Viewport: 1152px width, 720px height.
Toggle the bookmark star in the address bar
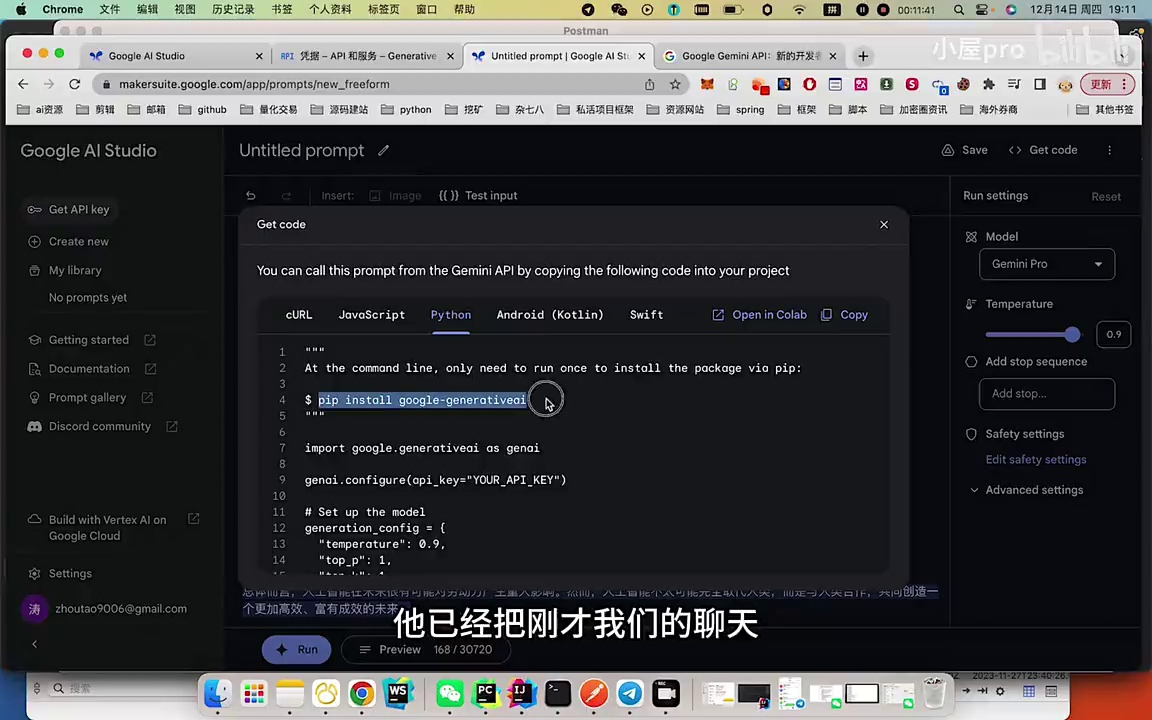click(675, 84)
